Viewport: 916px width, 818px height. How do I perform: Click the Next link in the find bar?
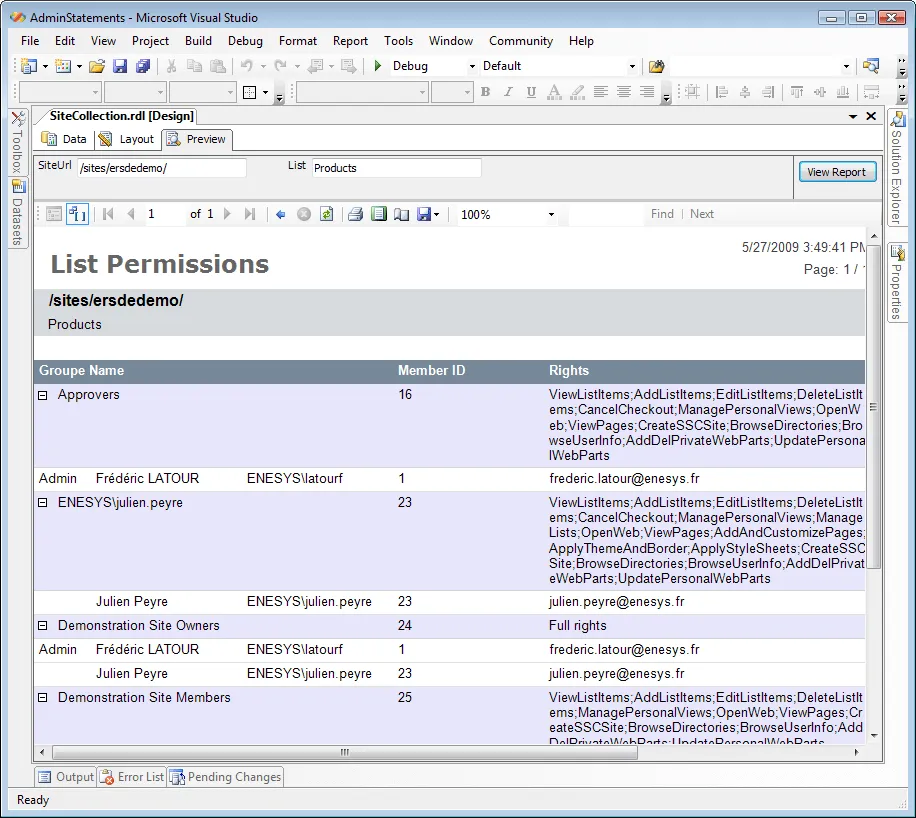click(x=701, y=213)
